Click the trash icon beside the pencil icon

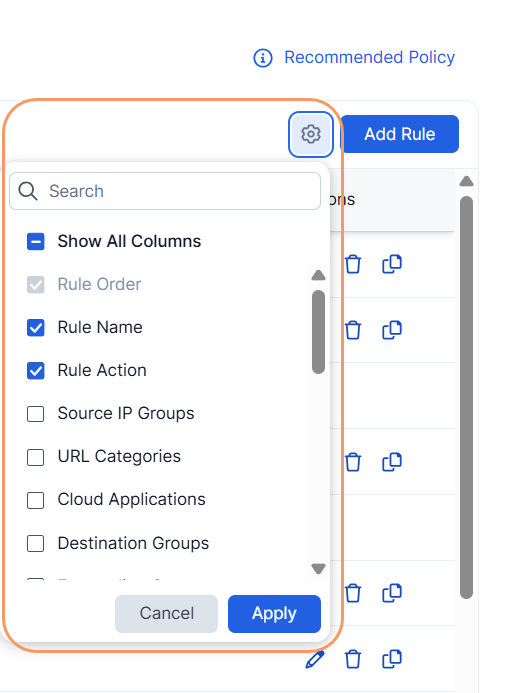point(353,659)
